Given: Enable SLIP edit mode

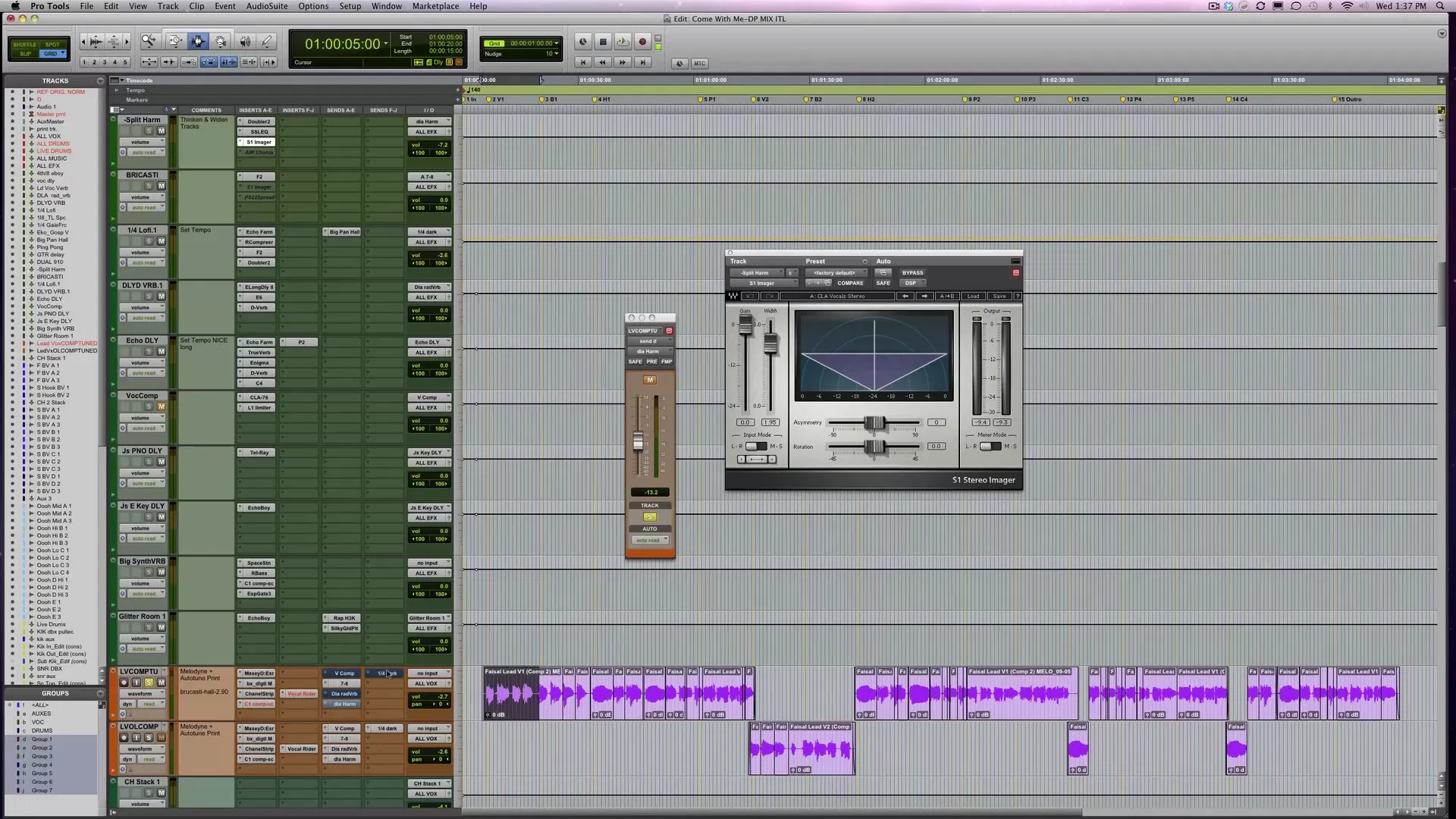Looking at the screenshot, I should [x=25, y=54].
